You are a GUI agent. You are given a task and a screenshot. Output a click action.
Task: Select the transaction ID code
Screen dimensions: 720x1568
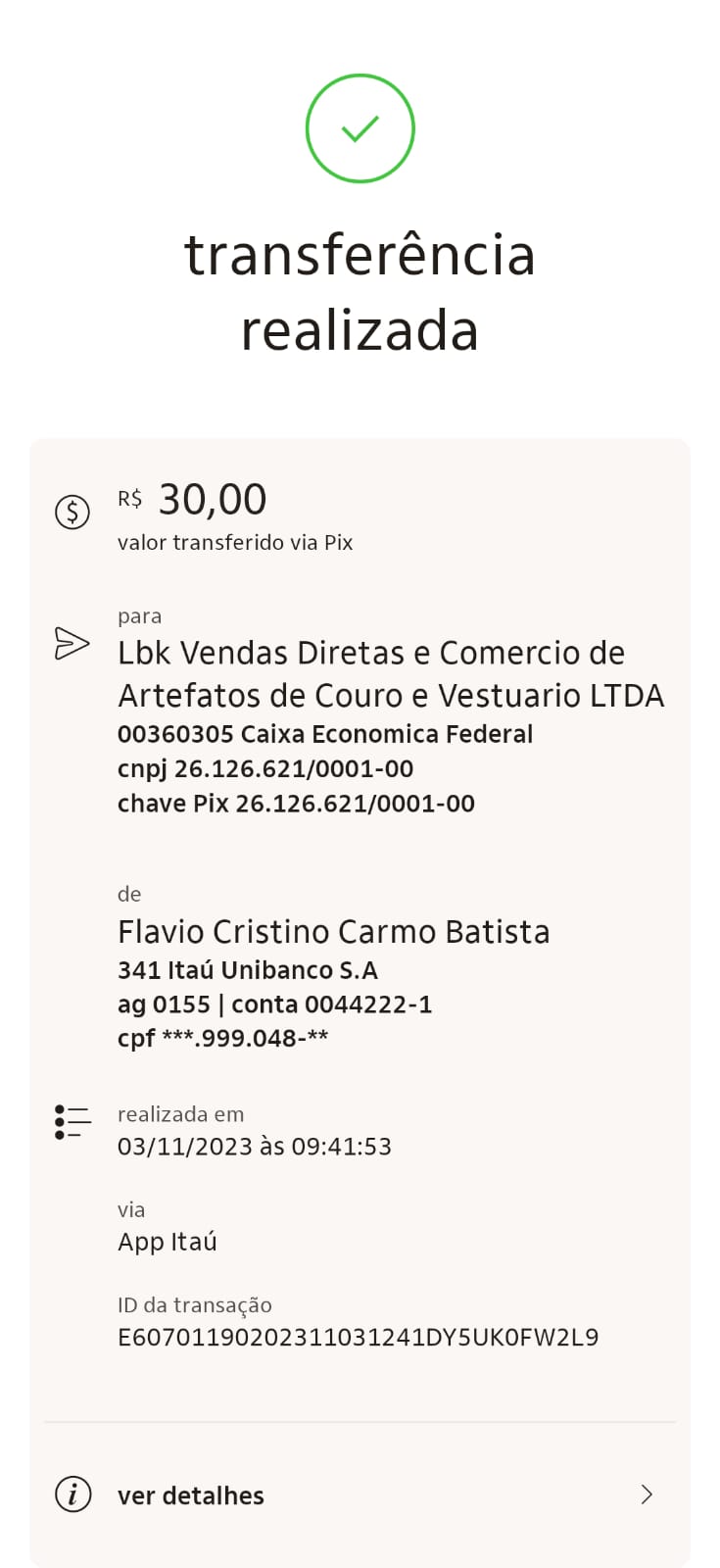click(x=358, y=1338)
